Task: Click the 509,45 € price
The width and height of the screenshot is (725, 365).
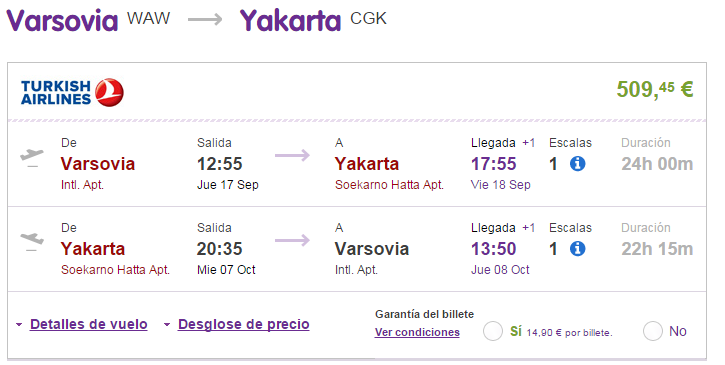Action: click(655, 89)
